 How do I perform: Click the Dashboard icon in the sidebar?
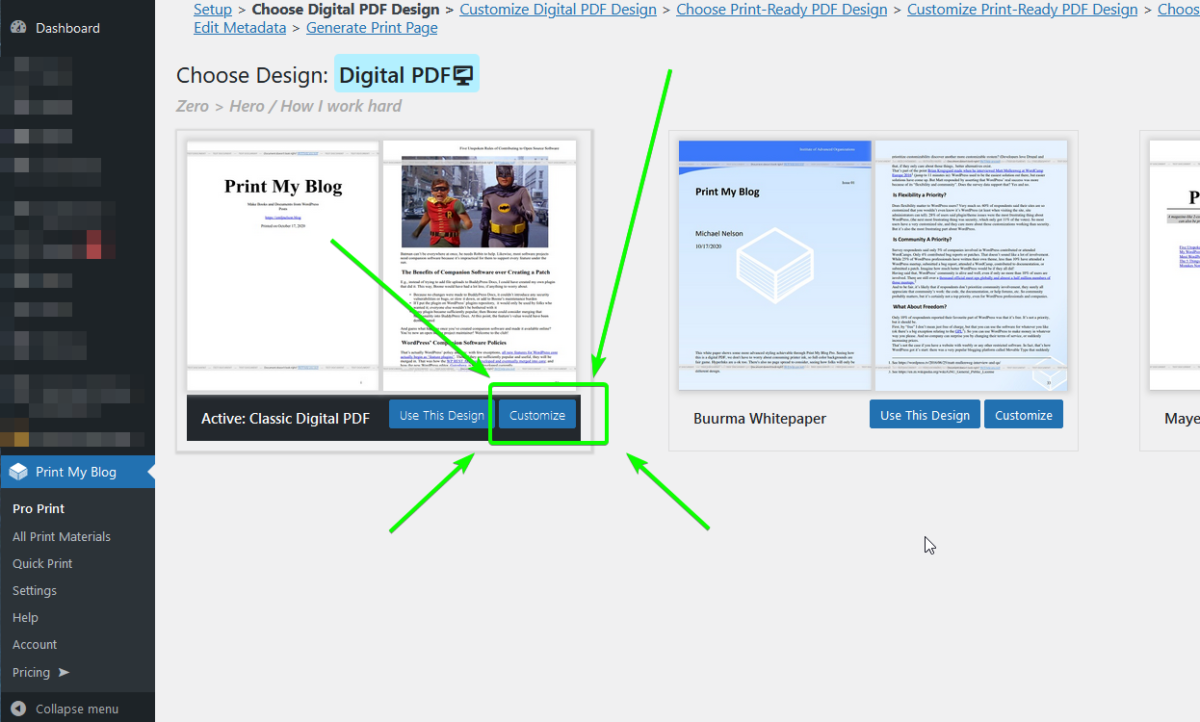point(18,27)
